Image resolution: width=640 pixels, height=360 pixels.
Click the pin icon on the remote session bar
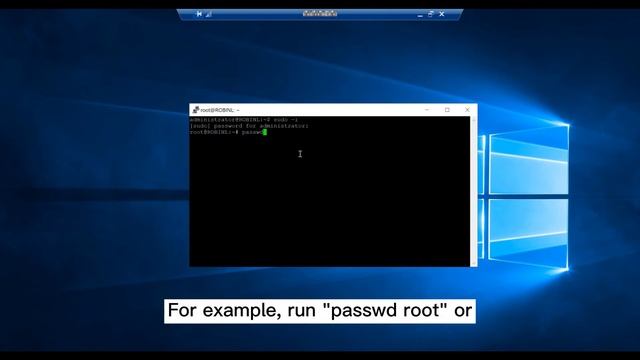click(199, 14)
